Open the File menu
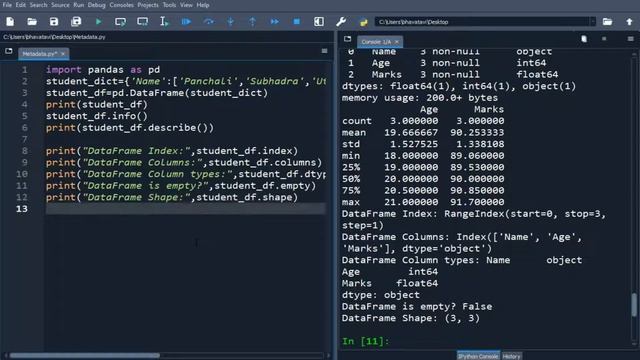Screen dimensions: 640x360 click(x=7, y=5)
